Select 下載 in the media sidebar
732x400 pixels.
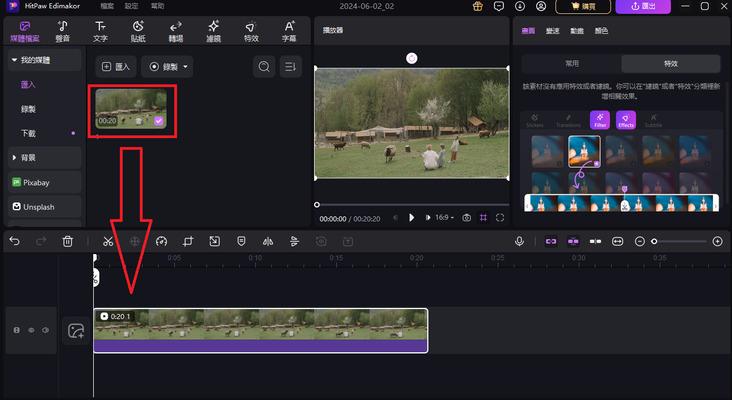[28, 133]
